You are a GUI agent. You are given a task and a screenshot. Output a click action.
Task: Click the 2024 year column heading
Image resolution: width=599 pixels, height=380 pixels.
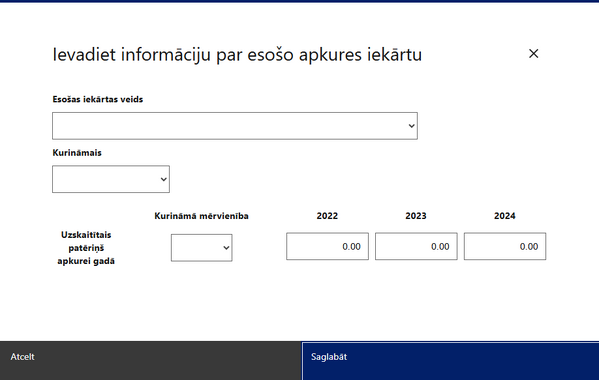505,216
